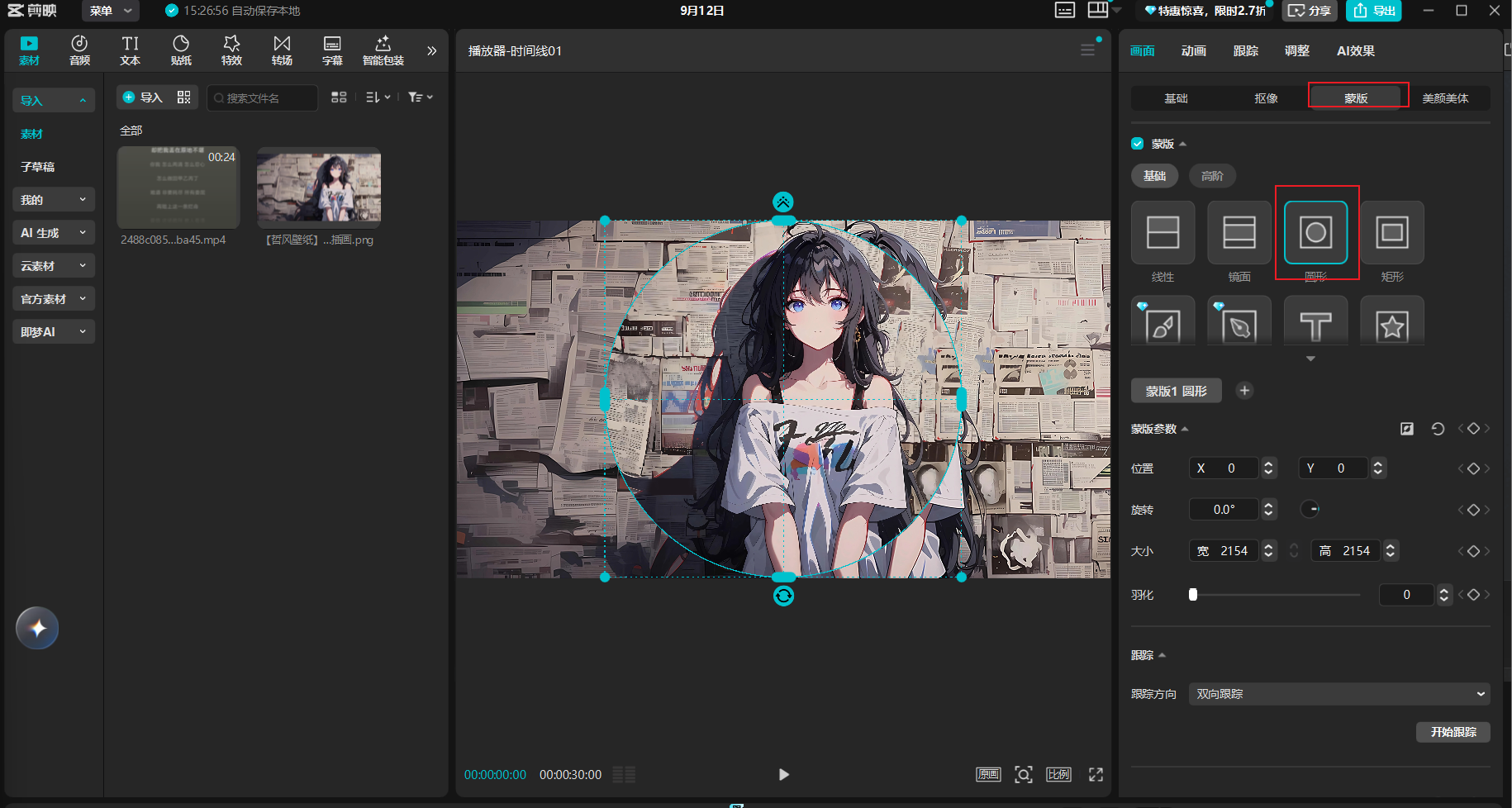Screen dimensions: 1512x808
Task: Open the AI assistant sparkle button
Action: (x=37, y=628)
